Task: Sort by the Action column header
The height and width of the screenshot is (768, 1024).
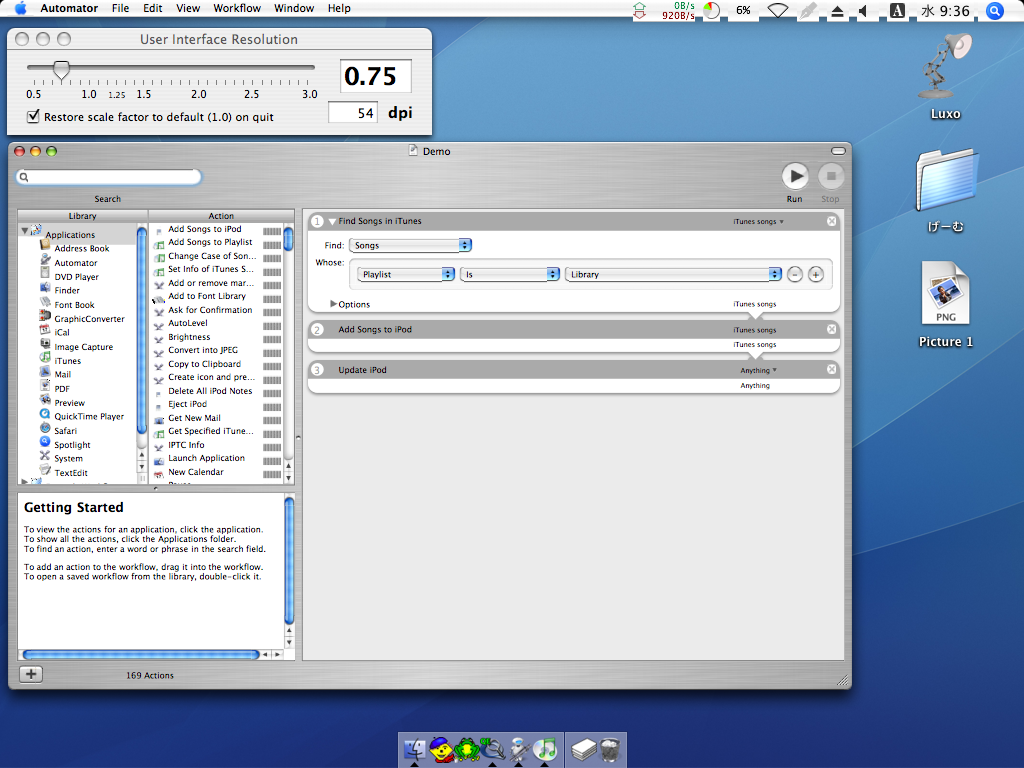Action: pos(221,216)
